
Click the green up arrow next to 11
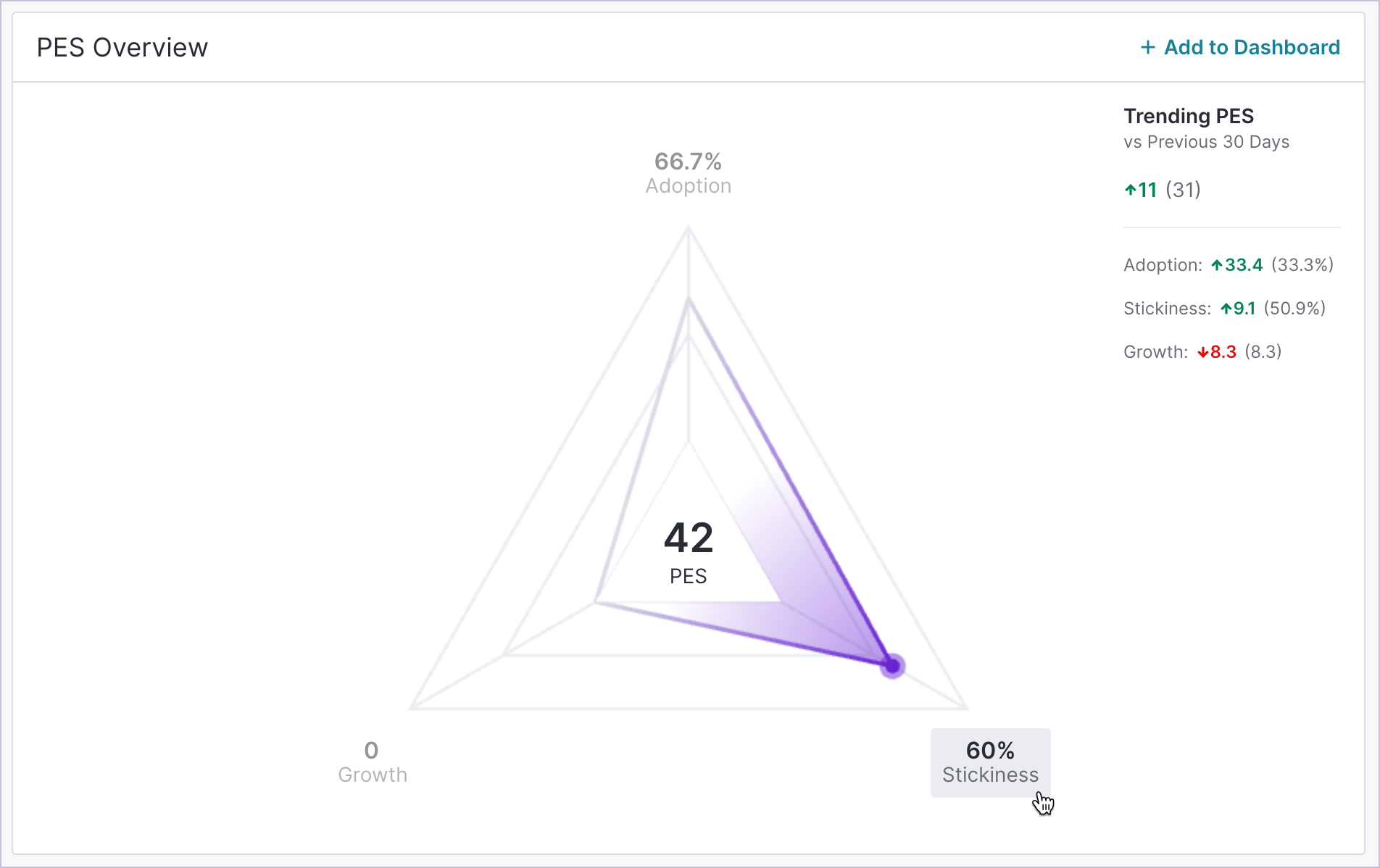tap(1130, 191)
